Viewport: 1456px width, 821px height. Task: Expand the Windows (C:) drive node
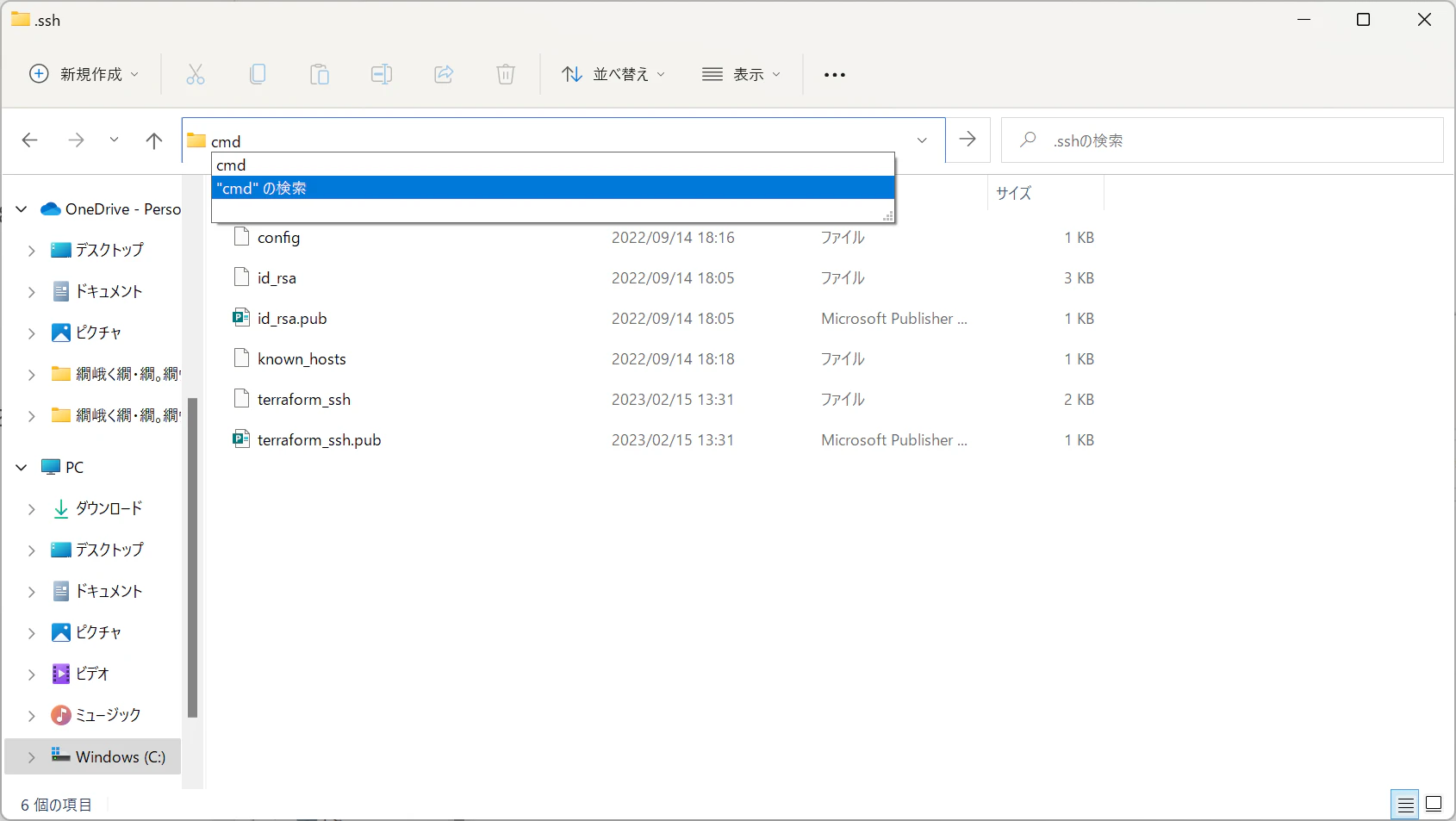32,757
